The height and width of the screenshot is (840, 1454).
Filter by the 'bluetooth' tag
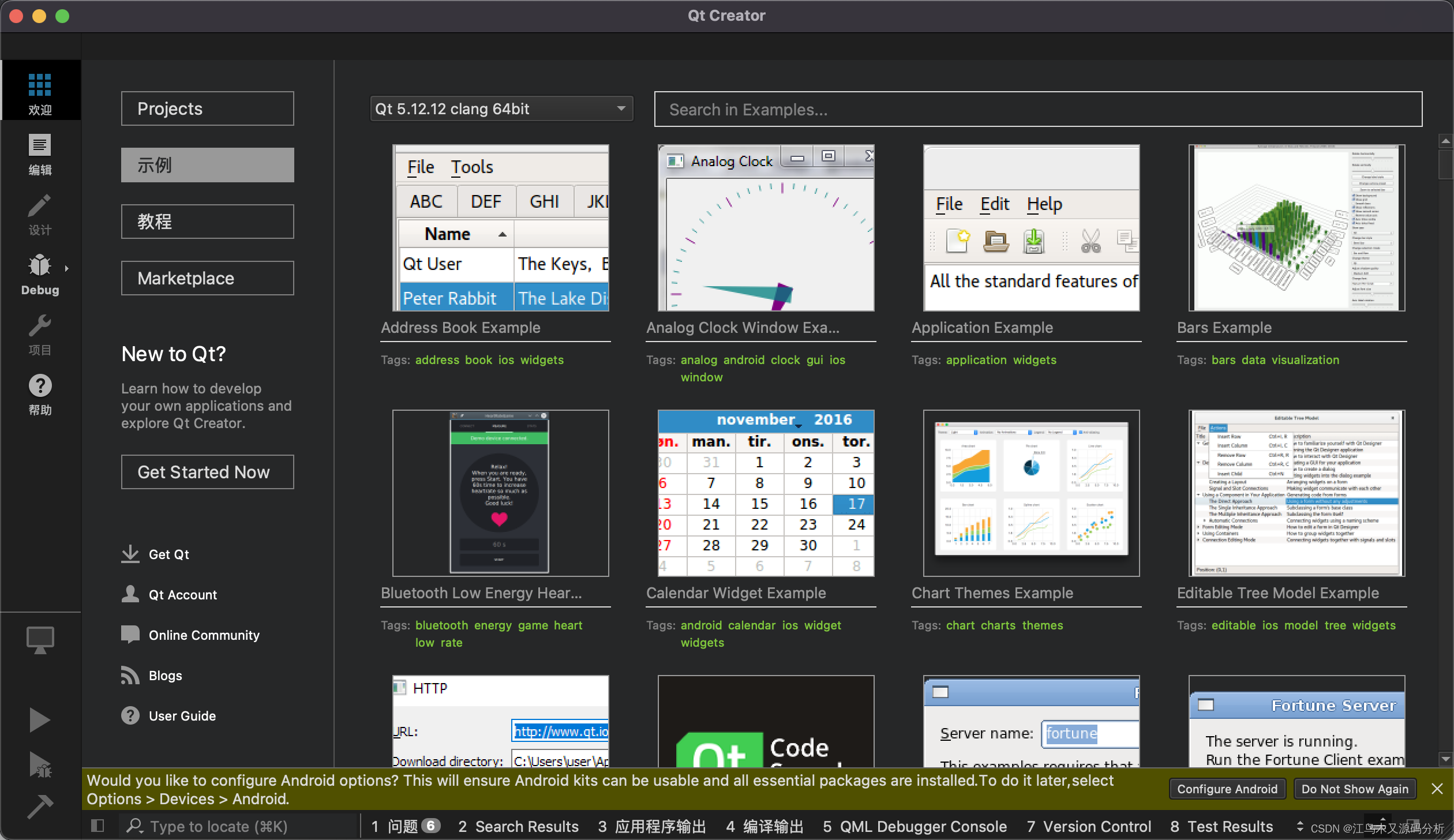pyautogui.click(x=441, y=625)
